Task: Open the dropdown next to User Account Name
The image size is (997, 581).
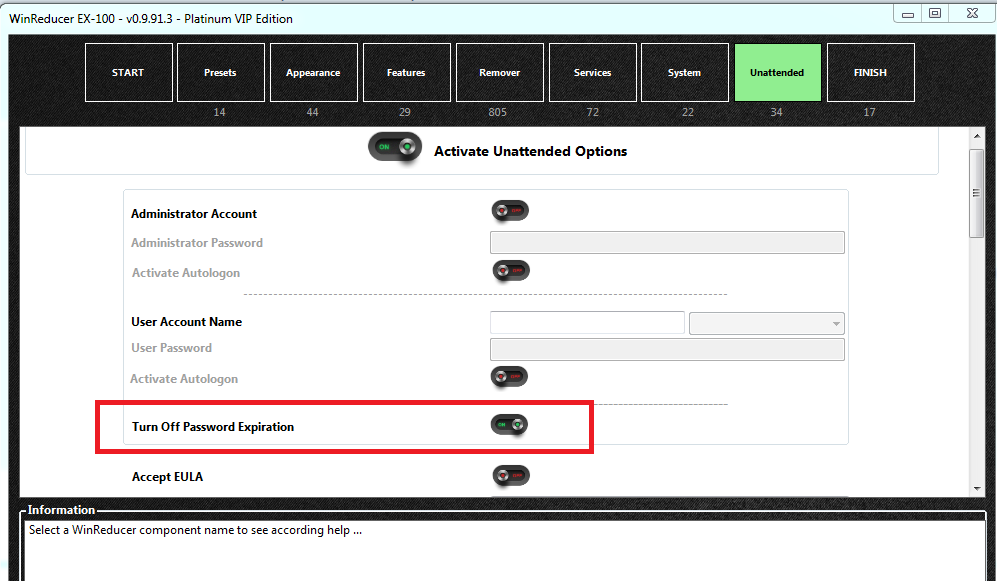Action: click(x=767, y=324)
